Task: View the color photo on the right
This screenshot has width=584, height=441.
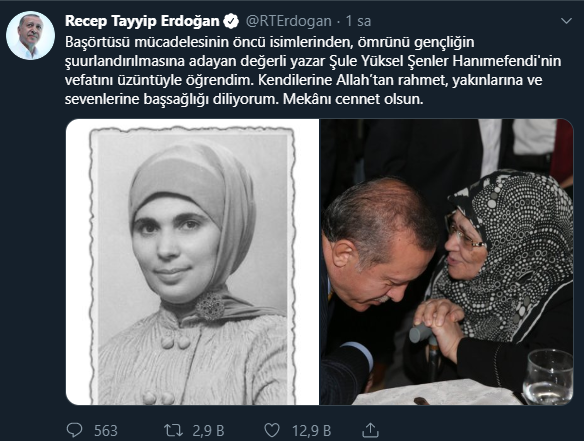Action: click(x=446, y=262)
